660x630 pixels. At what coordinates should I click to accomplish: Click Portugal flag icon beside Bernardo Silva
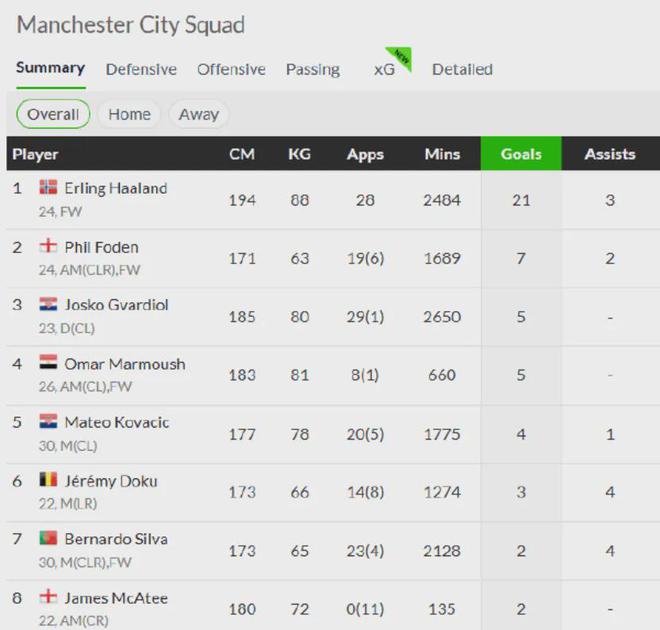[48, 539]
